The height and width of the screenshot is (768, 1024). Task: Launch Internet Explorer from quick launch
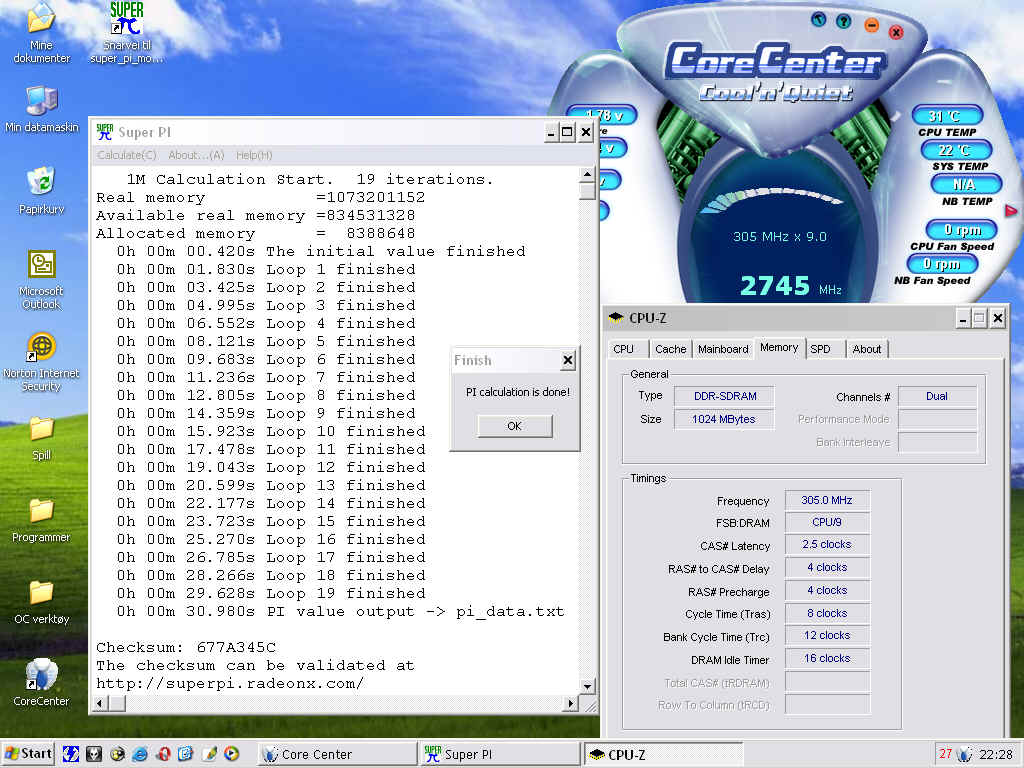(x=140, y=754)
